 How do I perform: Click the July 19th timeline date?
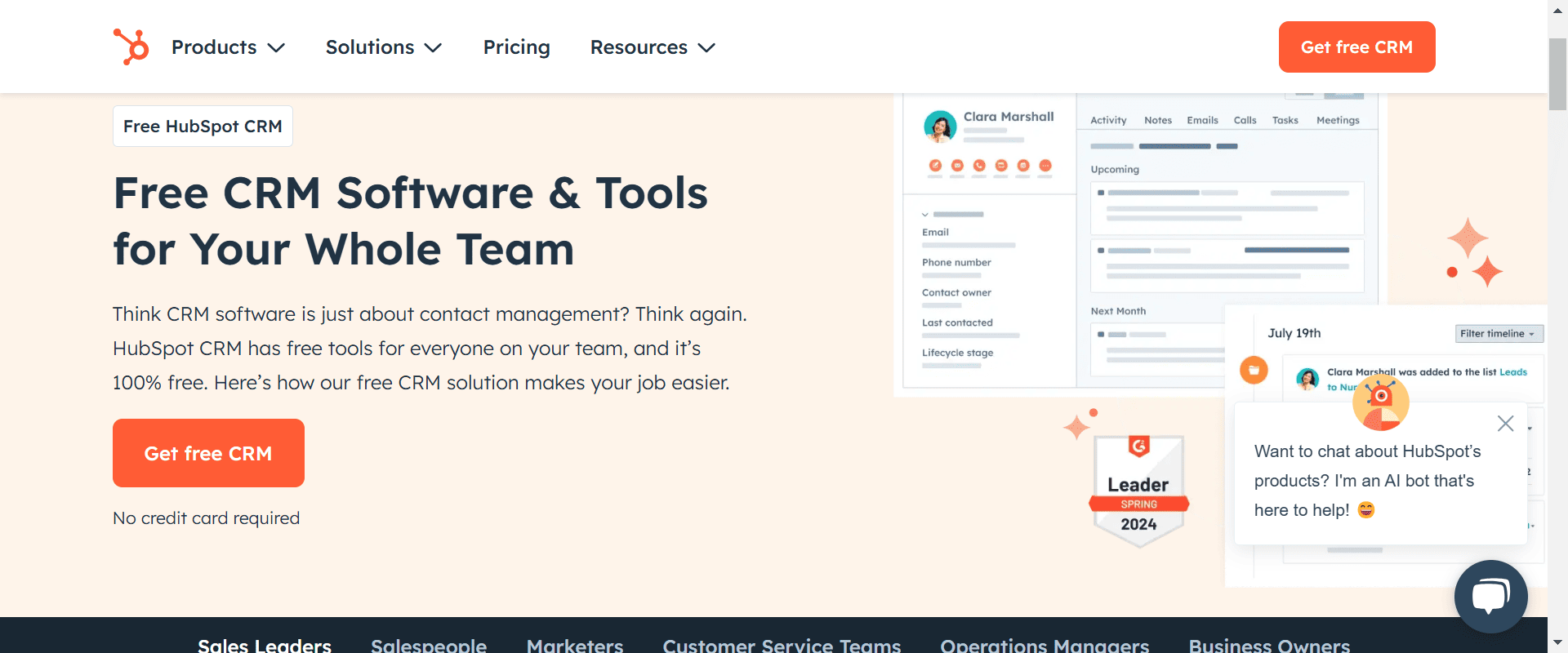(1294, 333)
